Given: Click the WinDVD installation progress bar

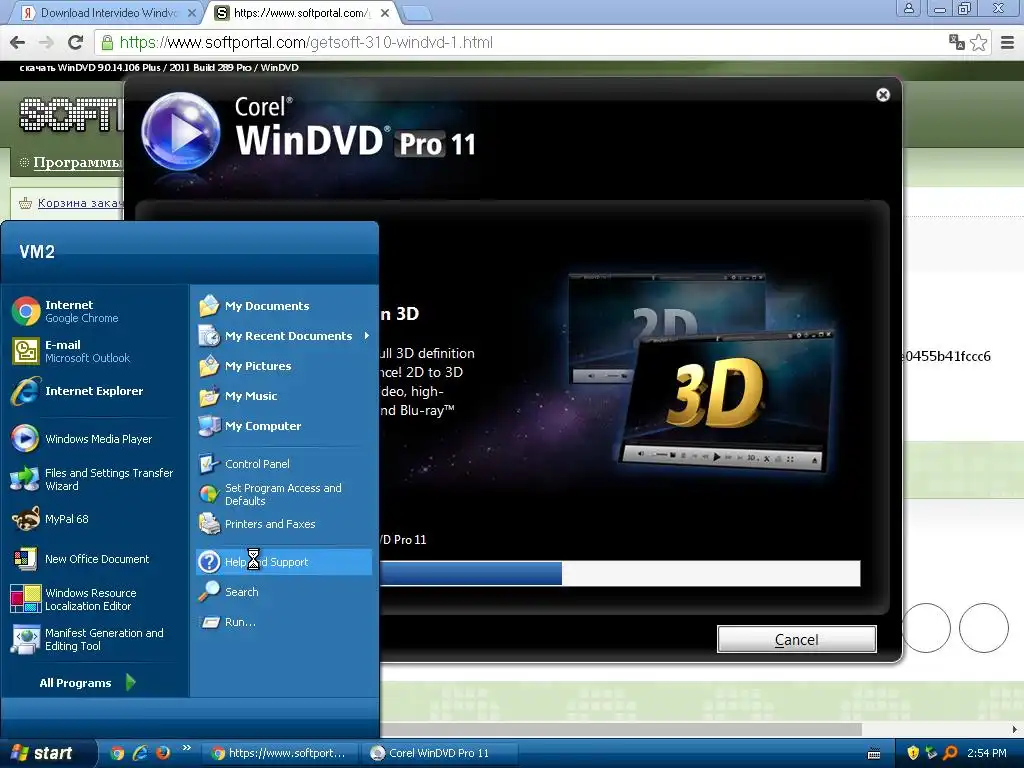Looking at the screenshot, I should [x=619, y=573].
